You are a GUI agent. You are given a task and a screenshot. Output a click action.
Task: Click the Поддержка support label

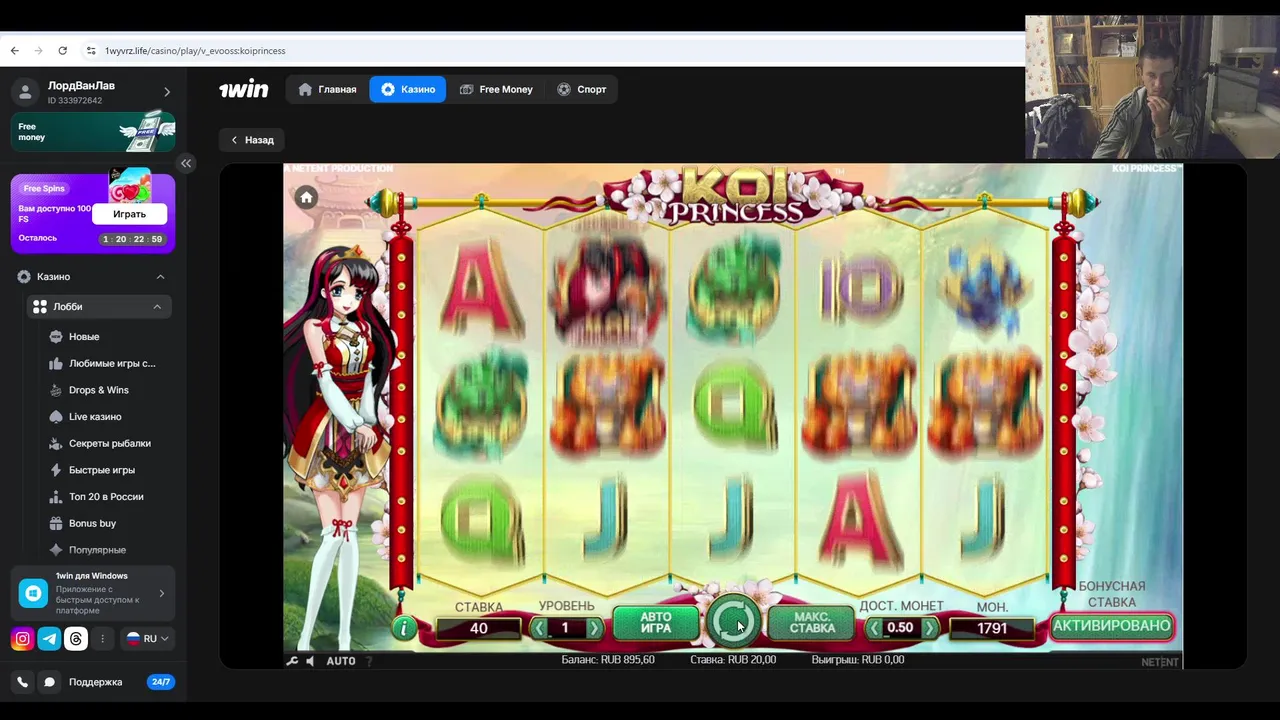[x=95, y=682]
